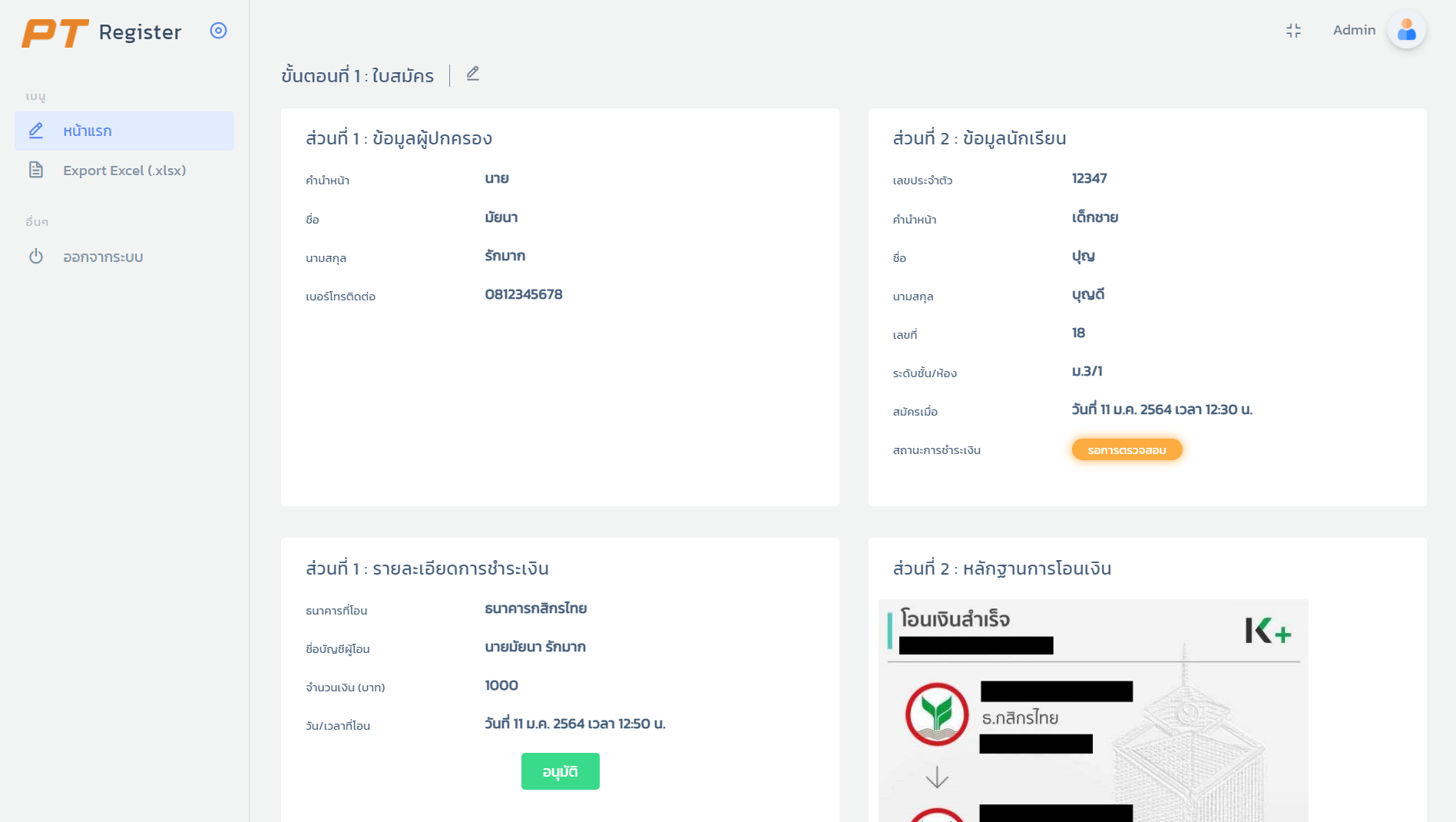The image size is (1456, 822).
Task: Toggle fullscreen with the collapse icon
Action: point(1294,31)
